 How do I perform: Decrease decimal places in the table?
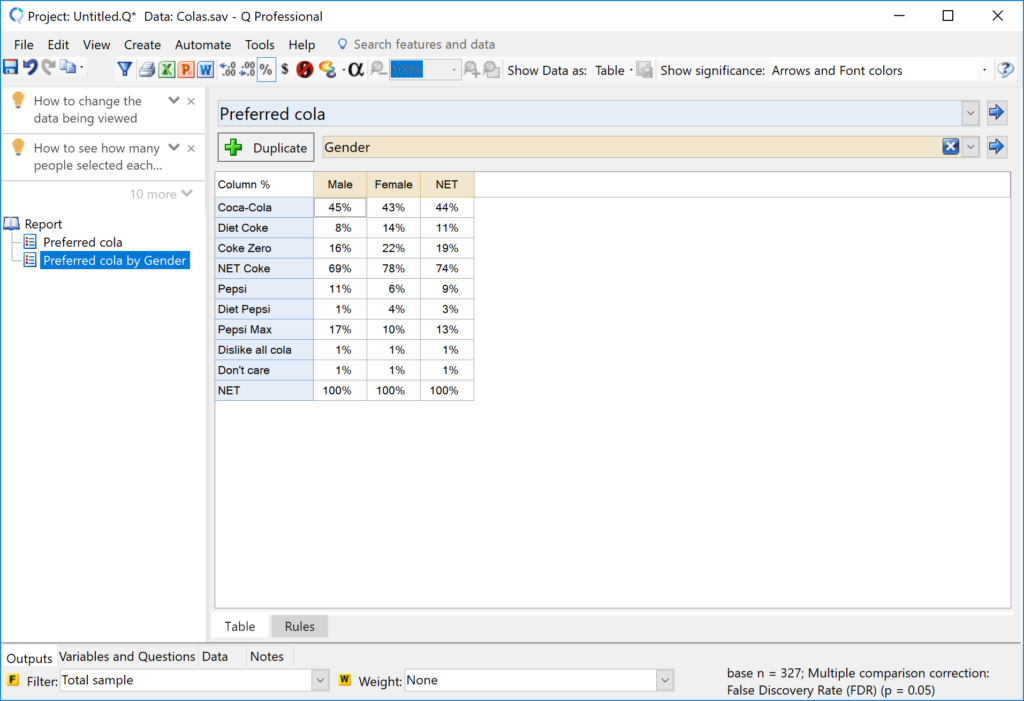pyautogui.click(x=248, y=69)
